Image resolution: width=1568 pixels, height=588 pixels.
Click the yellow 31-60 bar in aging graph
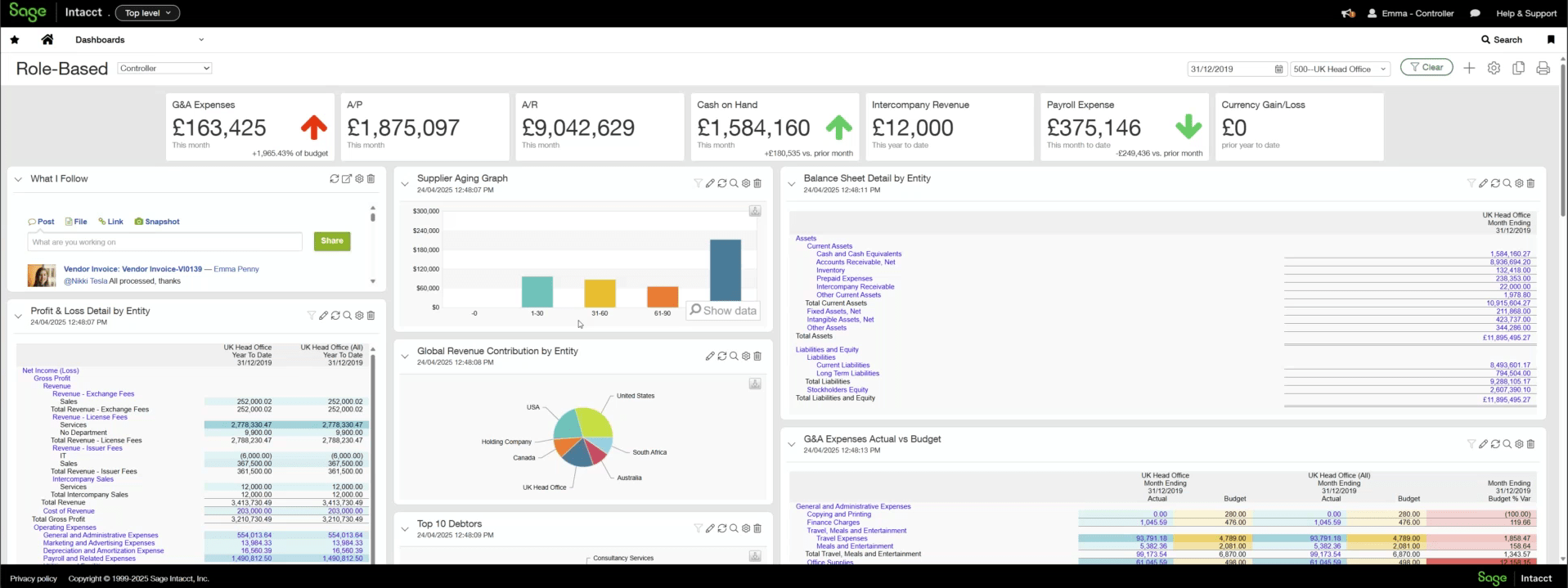coord(600,294)
